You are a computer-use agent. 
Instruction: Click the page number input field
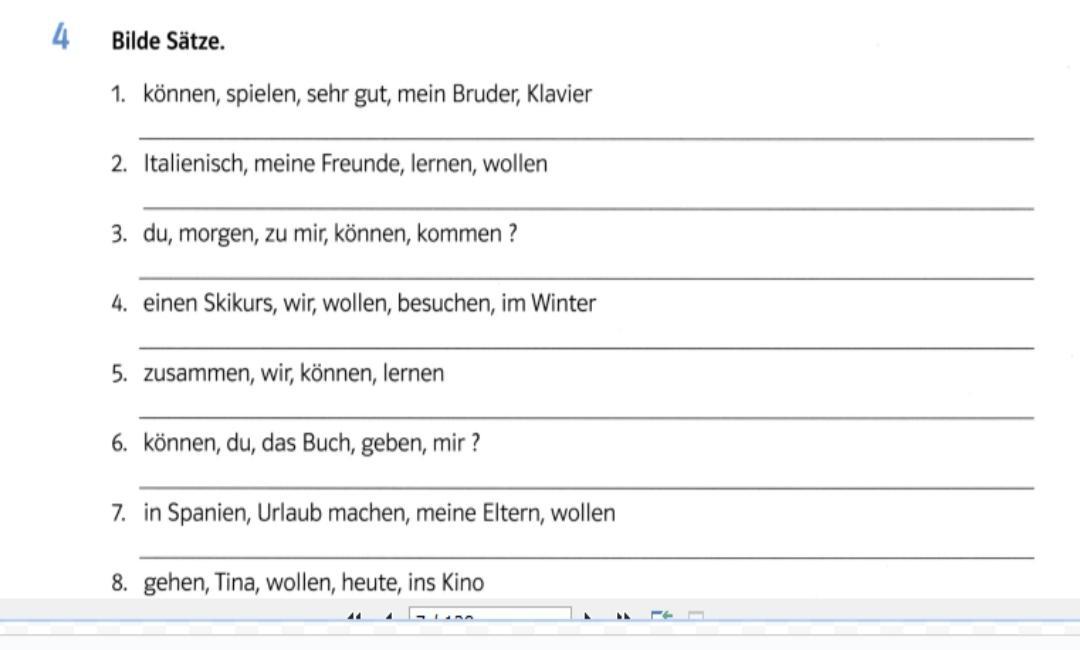pos(490,616)
